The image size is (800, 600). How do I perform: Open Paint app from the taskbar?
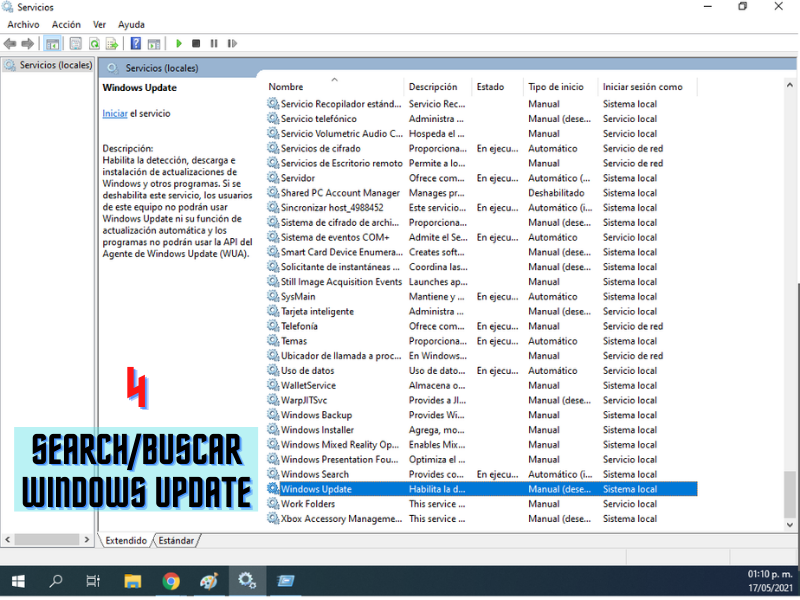pyautogui.click(x=209, y=581)
